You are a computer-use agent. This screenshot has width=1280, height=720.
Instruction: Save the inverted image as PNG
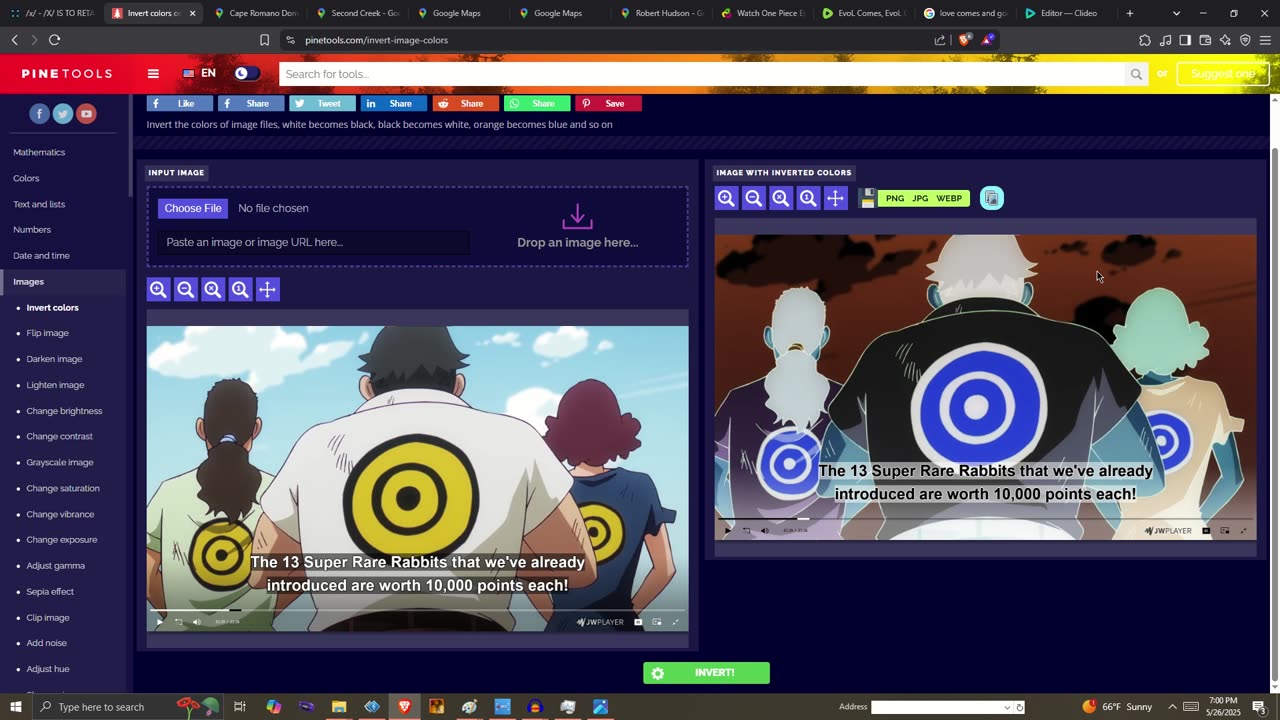click(x=895, y=198)
